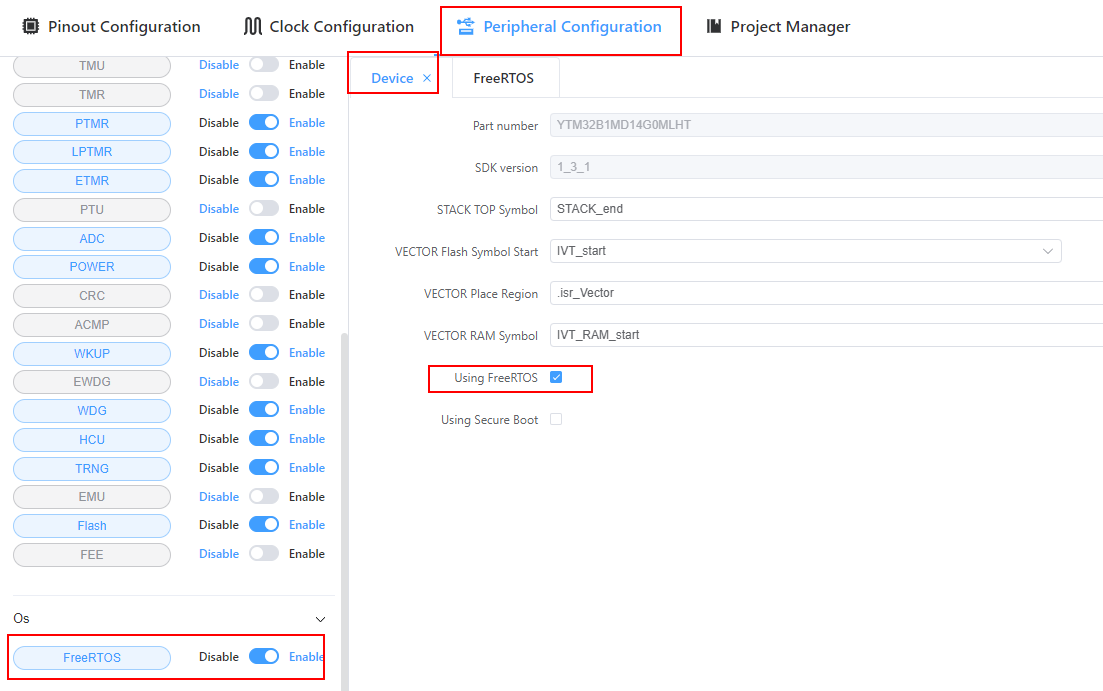Click the WDG peripheral button
Viewport: 1103px width, 691px height.
coord(92,411)
